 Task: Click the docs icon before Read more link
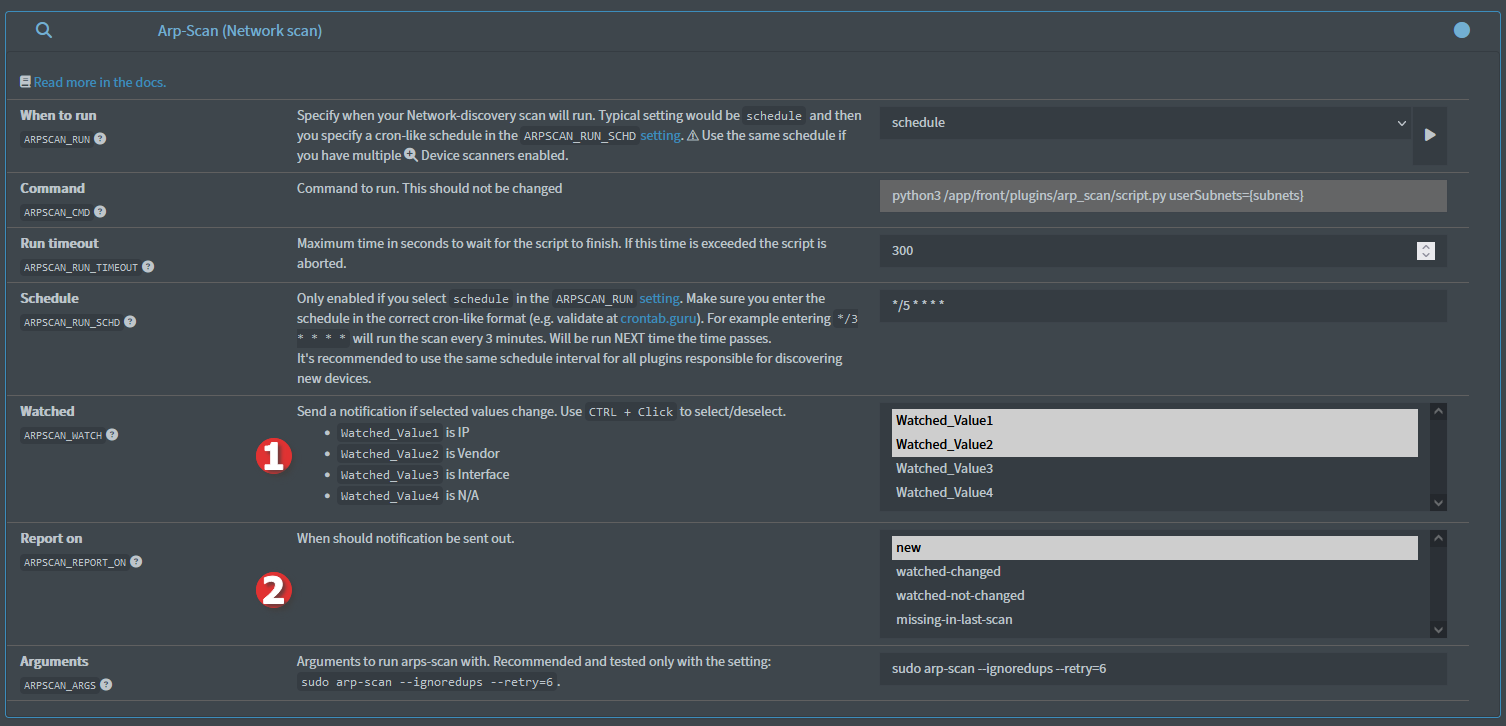25,81
